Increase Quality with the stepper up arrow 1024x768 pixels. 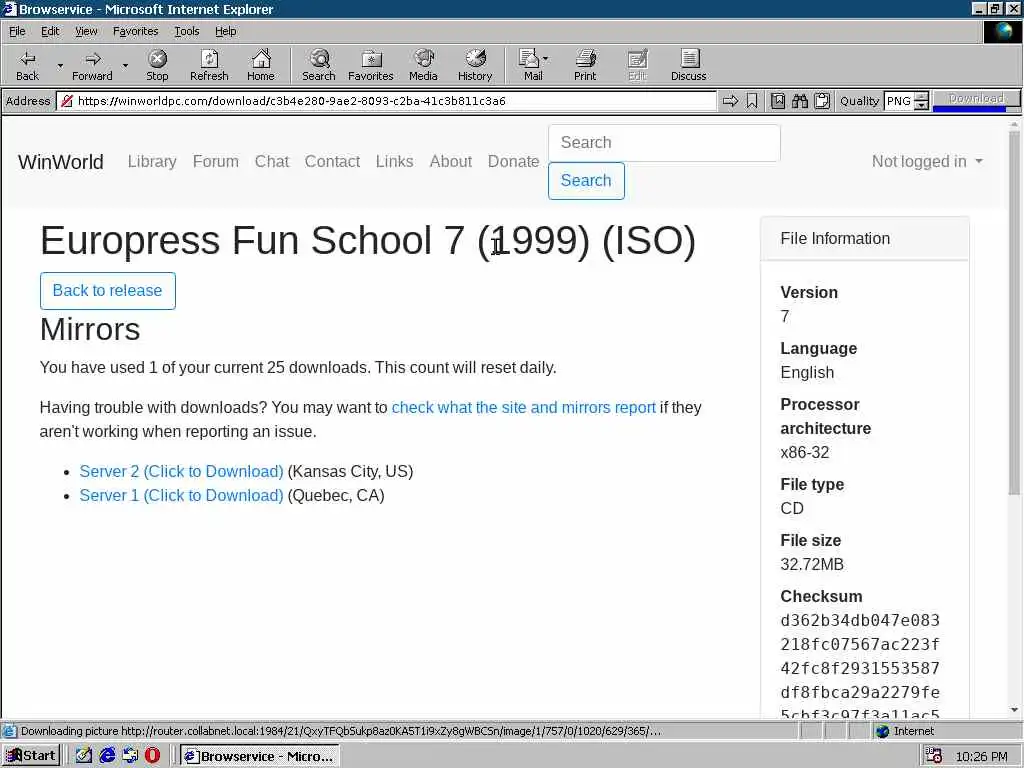click(x=921, y=97)
